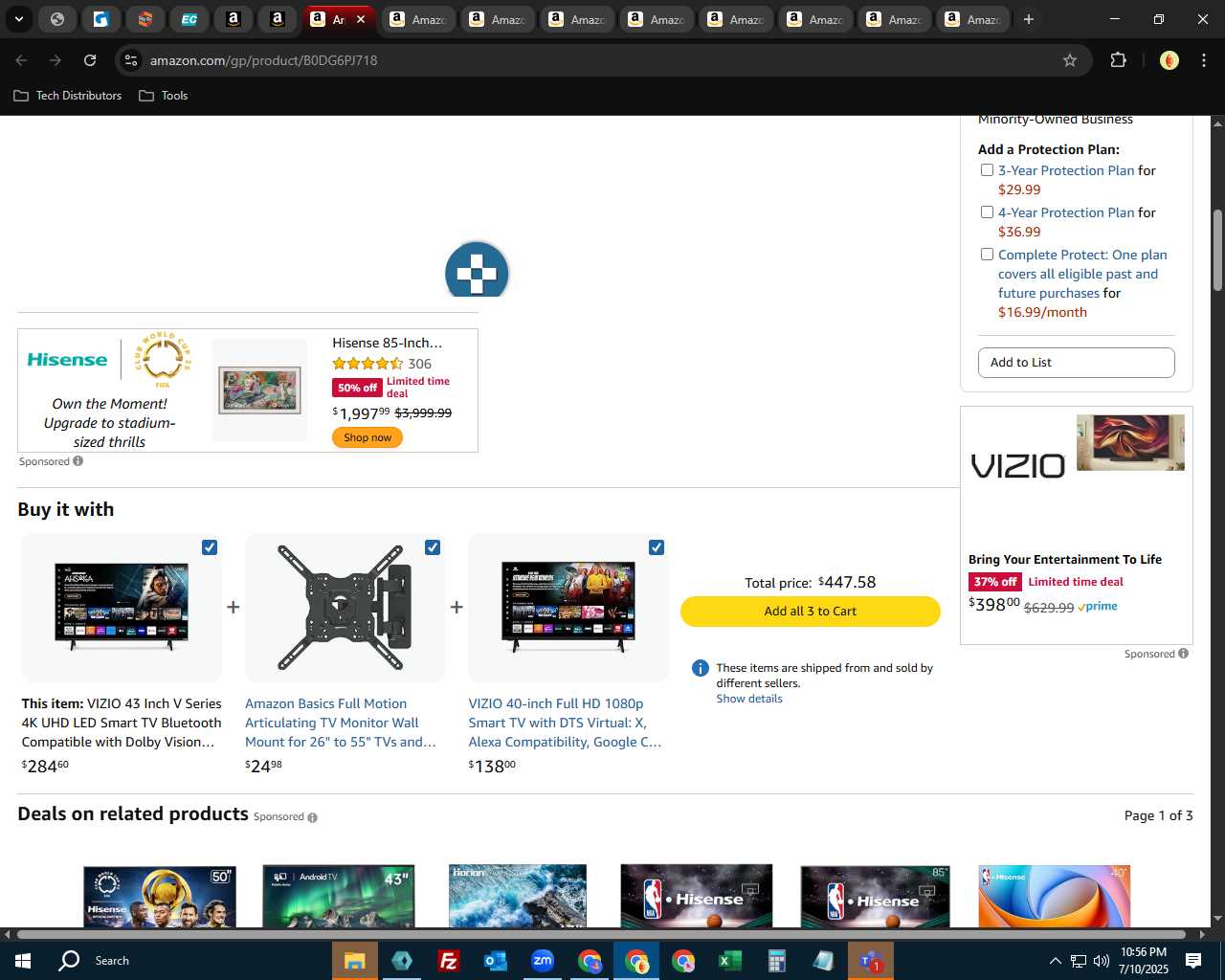Click the Add all 3 to Cart button
This screenshot has width=1225, height=980.
pos(810,612)
